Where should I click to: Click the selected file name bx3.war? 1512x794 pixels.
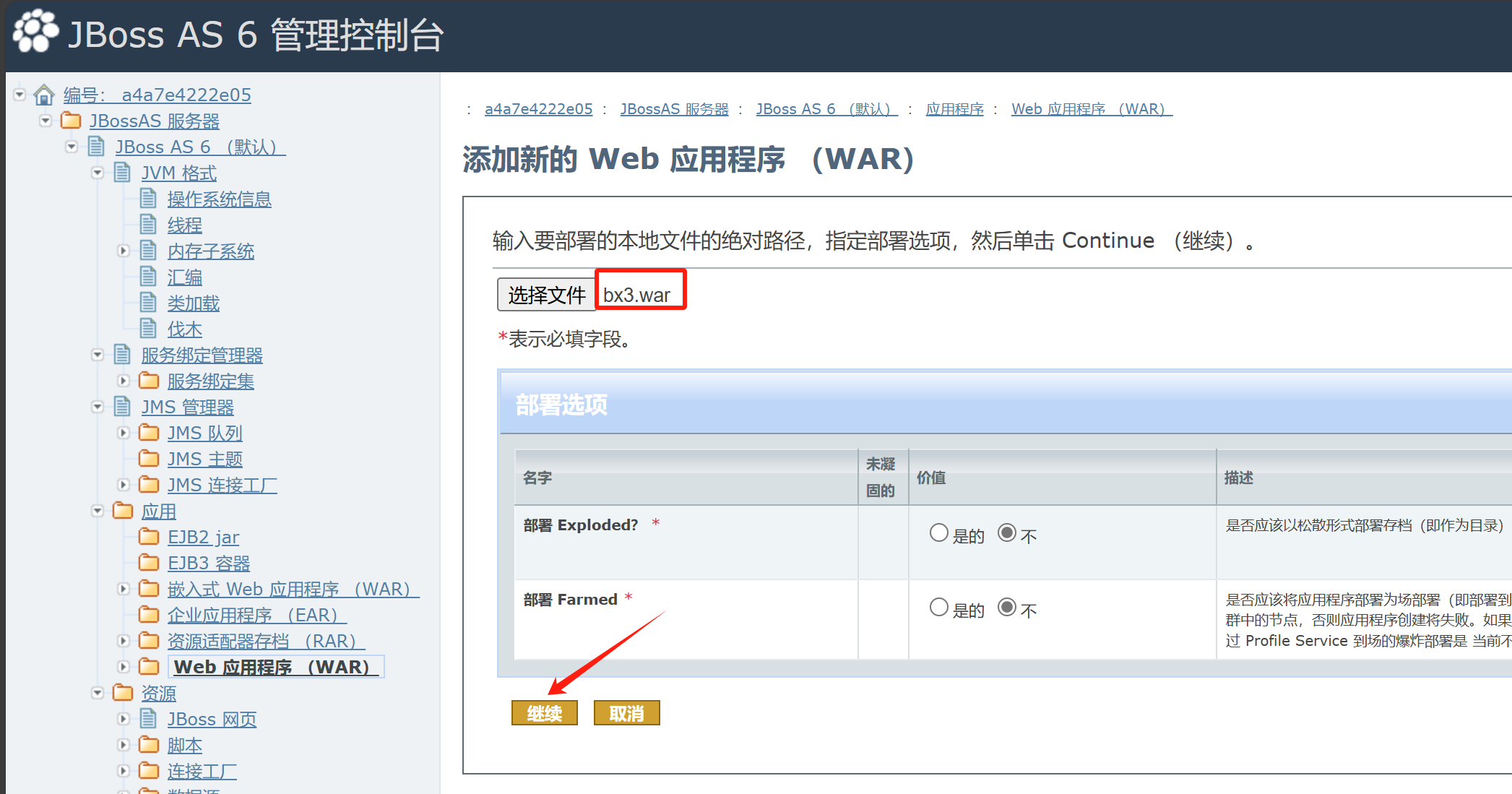pos(636,295)
